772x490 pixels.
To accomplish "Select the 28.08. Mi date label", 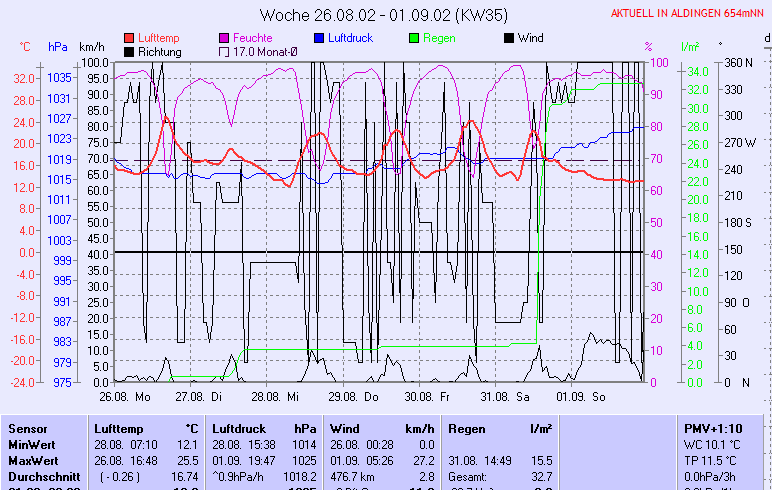I will click(275, 396).
